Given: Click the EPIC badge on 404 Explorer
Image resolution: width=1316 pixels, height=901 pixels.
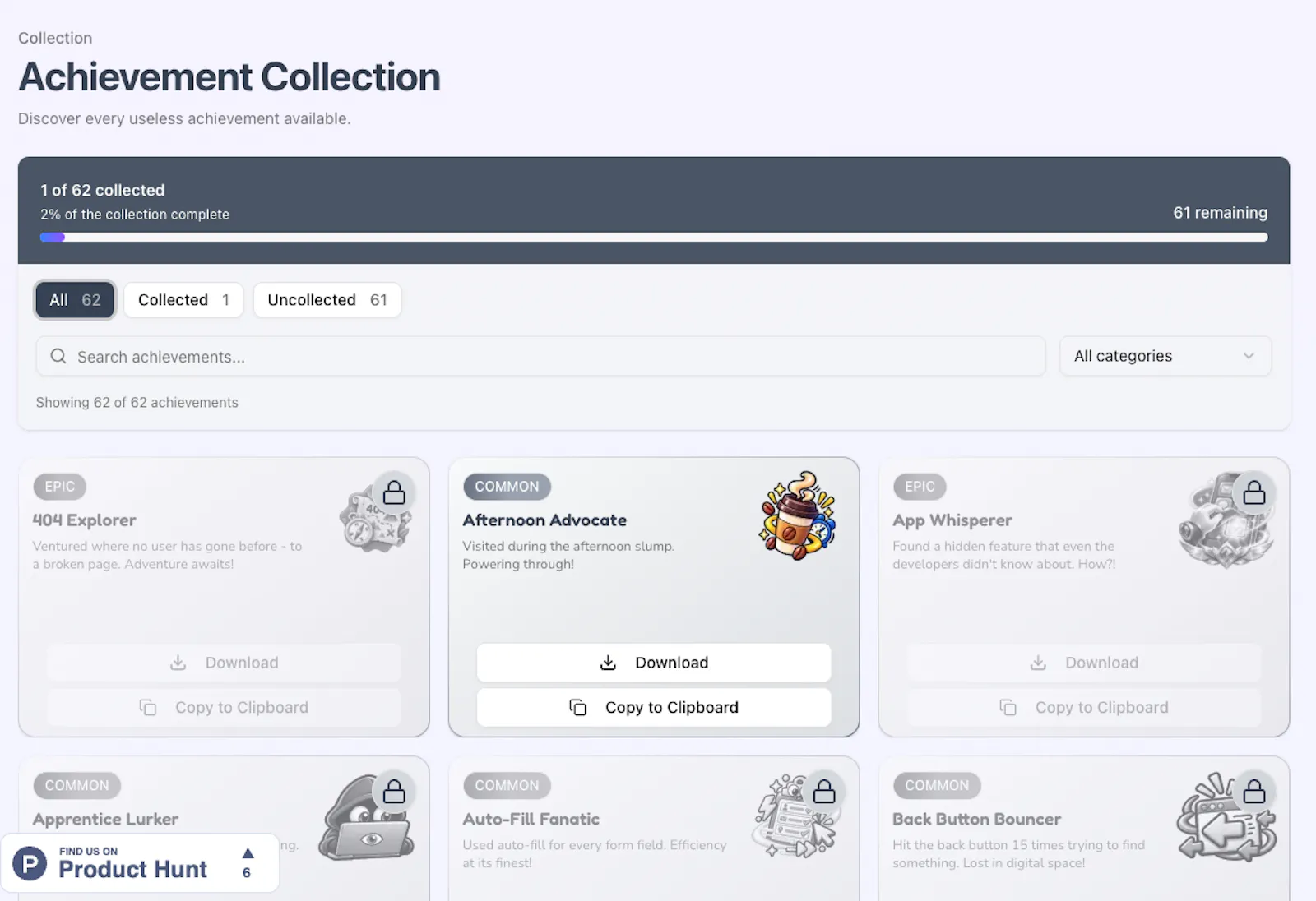Looking at the screenshot, I should coord(60,487).
